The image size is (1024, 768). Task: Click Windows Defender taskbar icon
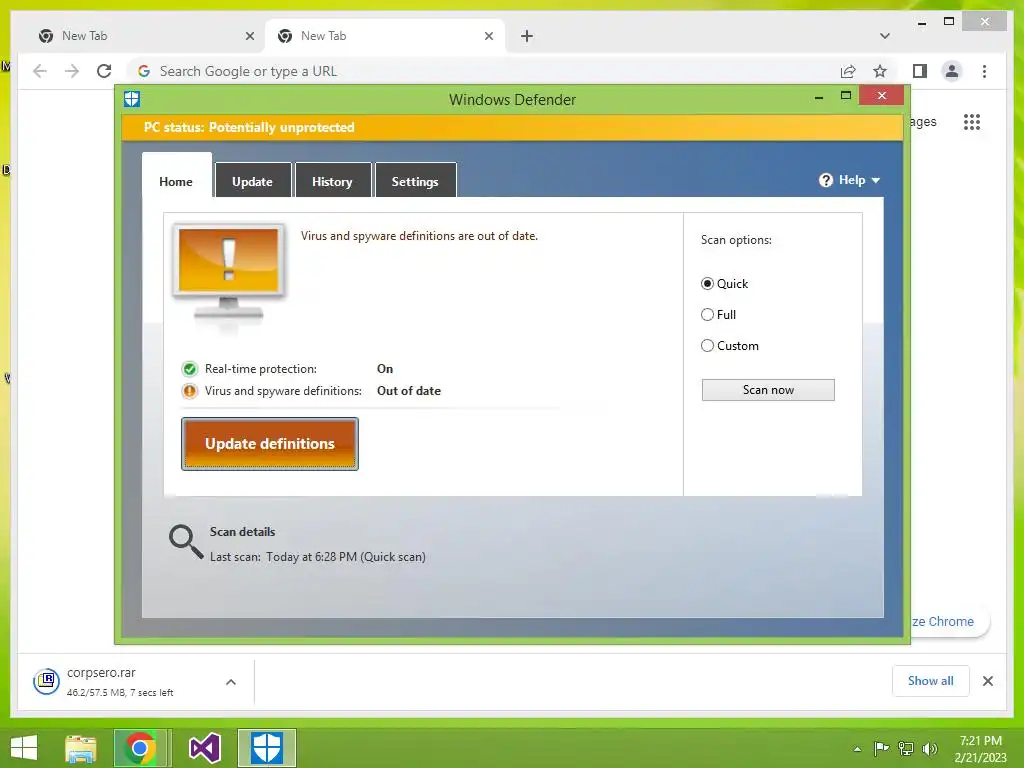tap(267, 748)
